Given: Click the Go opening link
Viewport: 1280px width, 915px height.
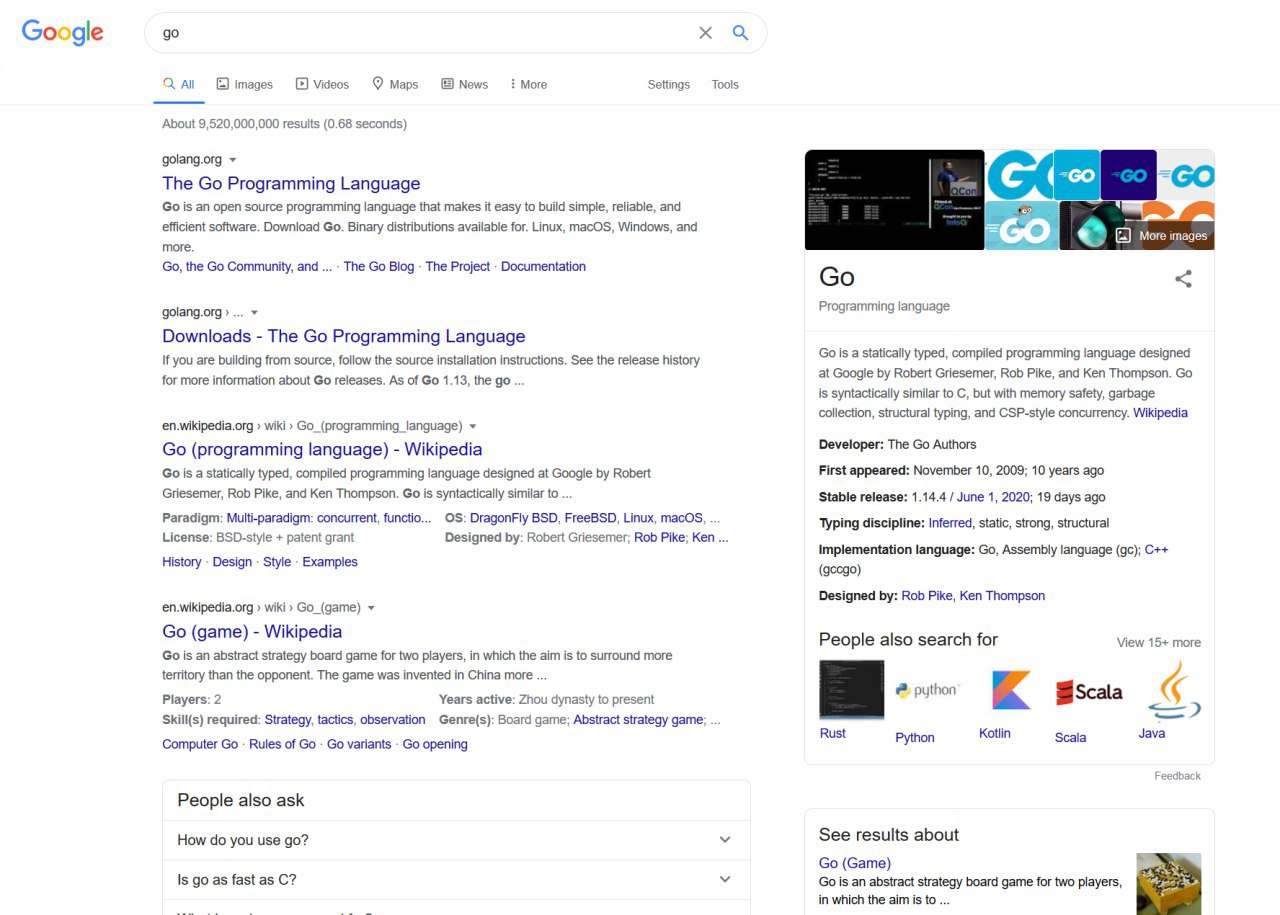Looking at the screenshot, I should click(x=435, y=744).
